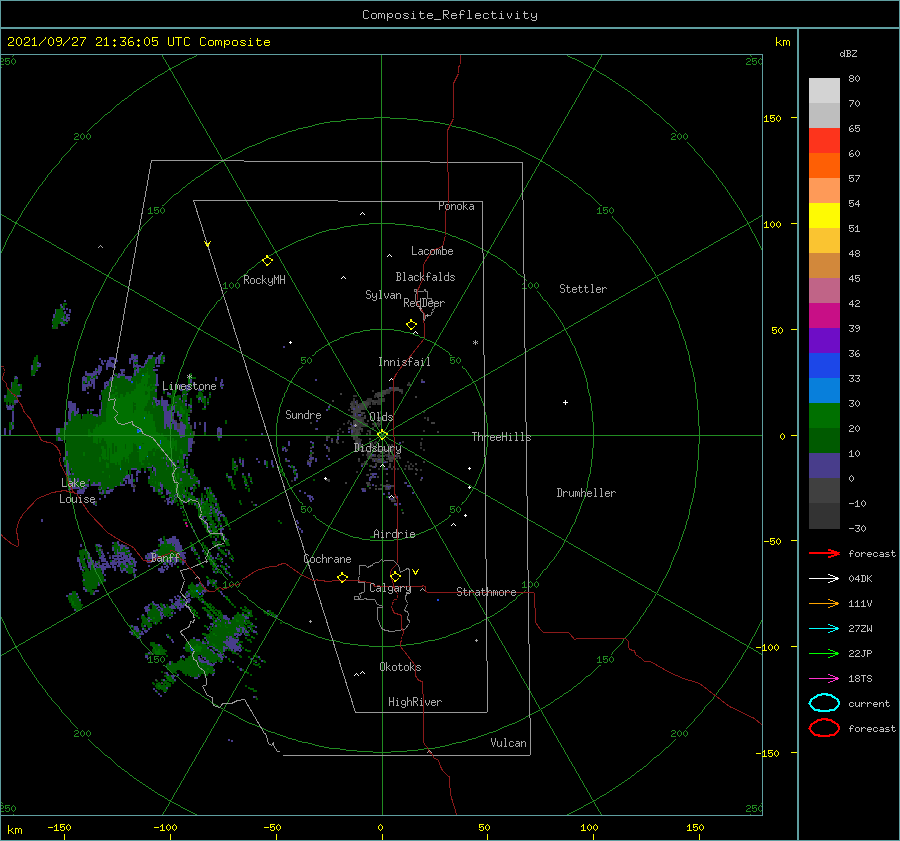Click the orange 111V arrow in legend
The height and width of the screenshot is (841, 900).
click(824, 603)
